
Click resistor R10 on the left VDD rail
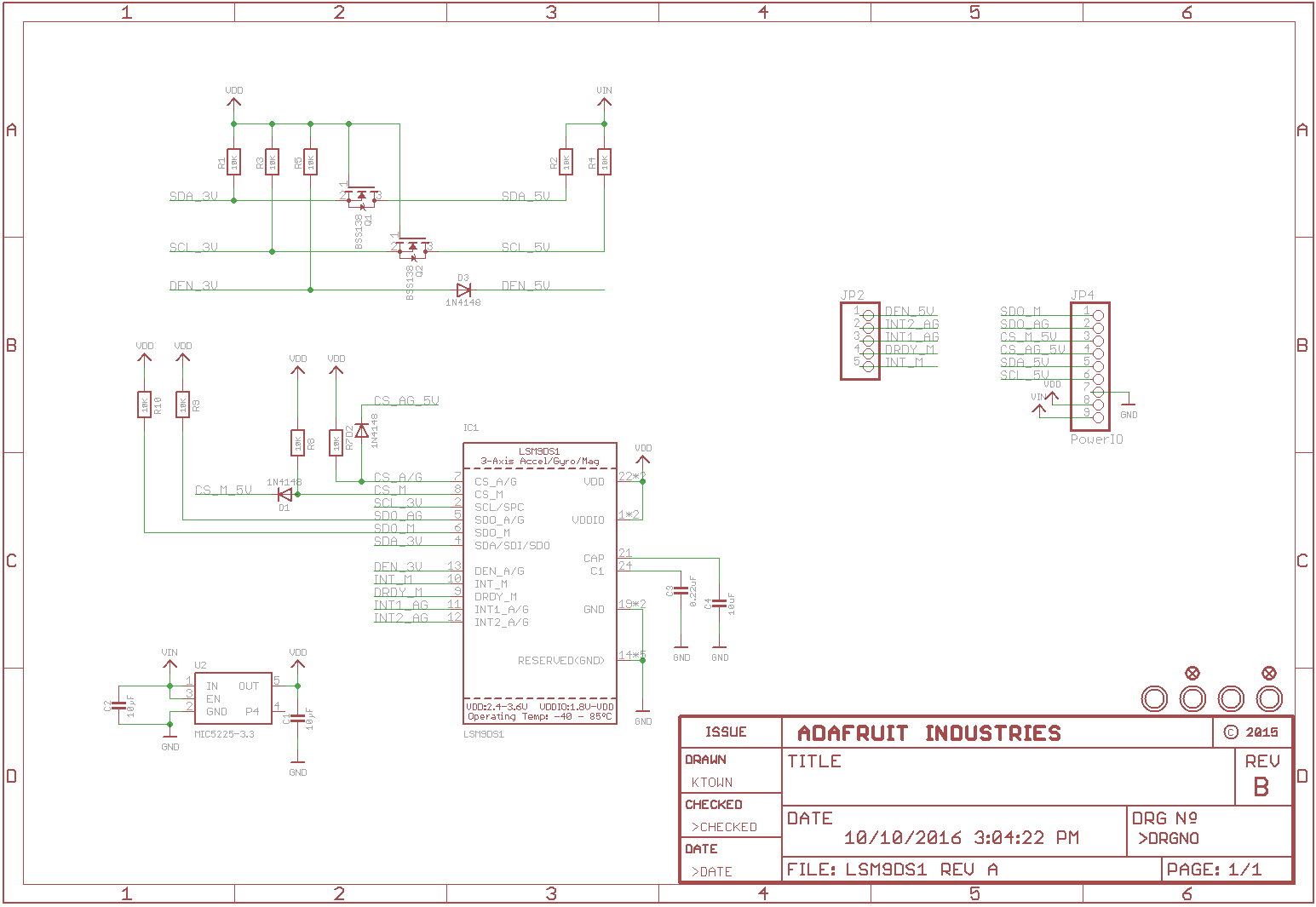tap(145, 405)
